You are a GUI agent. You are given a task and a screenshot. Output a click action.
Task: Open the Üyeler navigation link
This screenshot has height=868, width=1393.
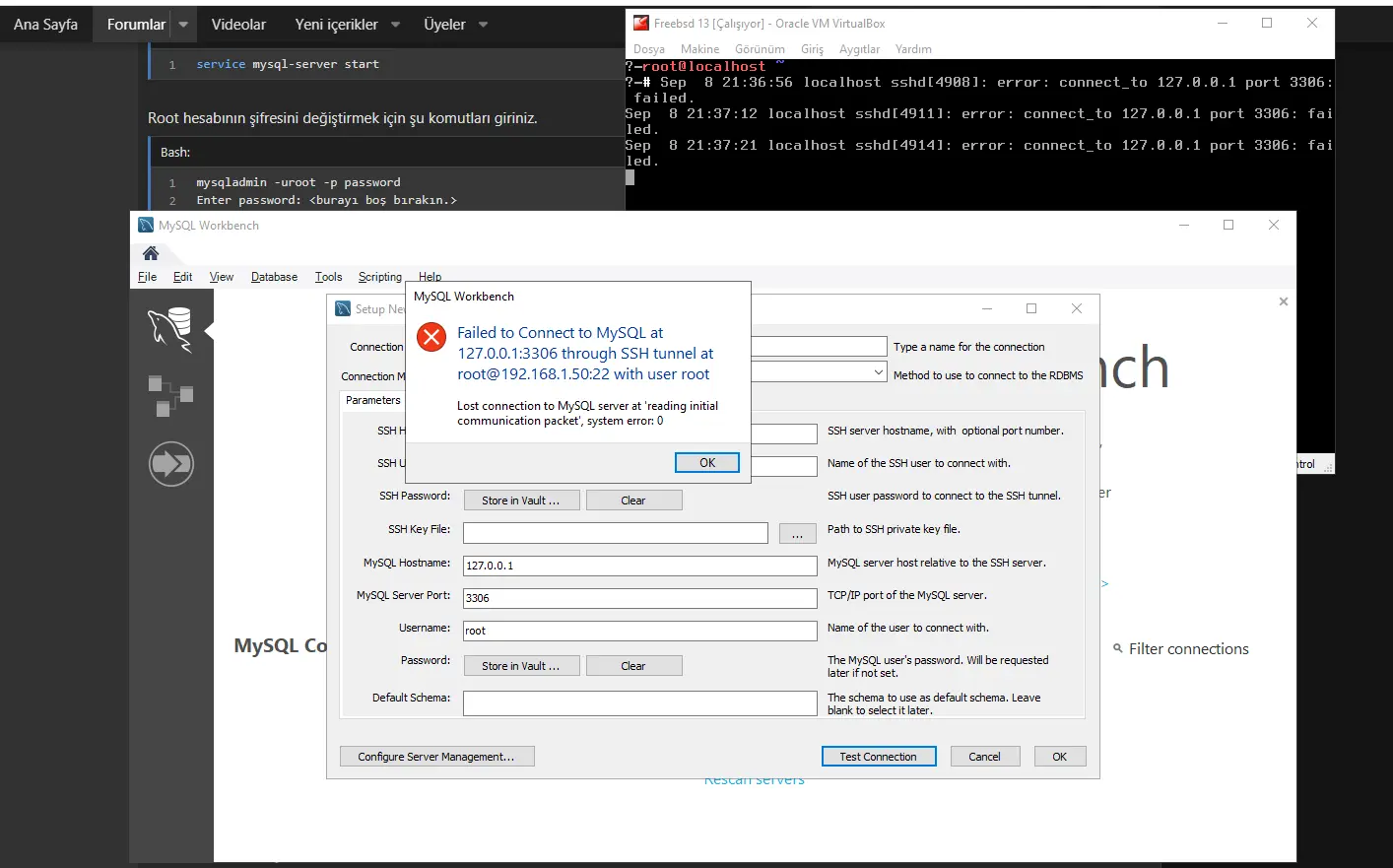(444, 25)
